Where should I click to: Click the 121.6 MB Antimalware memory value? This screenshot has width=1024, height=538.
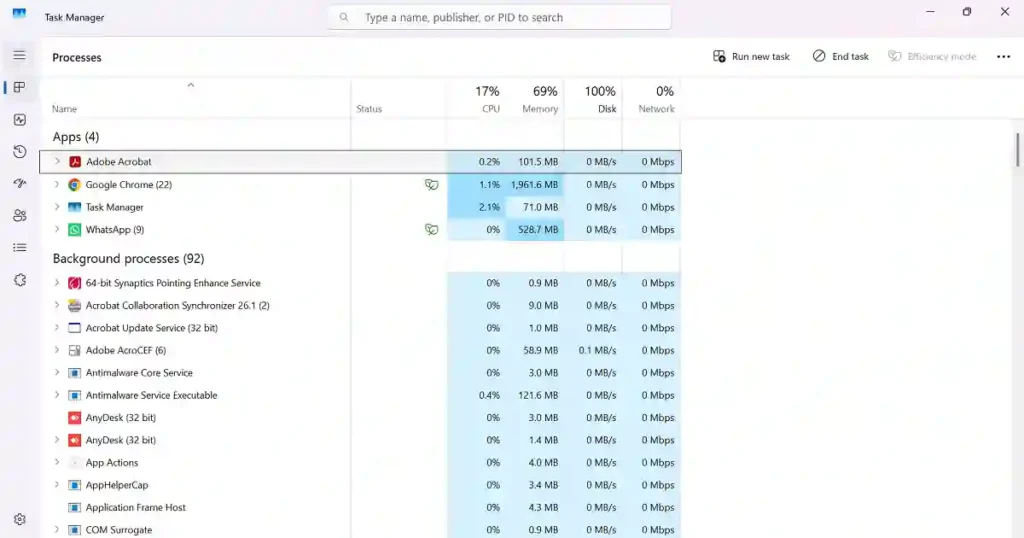537,395
